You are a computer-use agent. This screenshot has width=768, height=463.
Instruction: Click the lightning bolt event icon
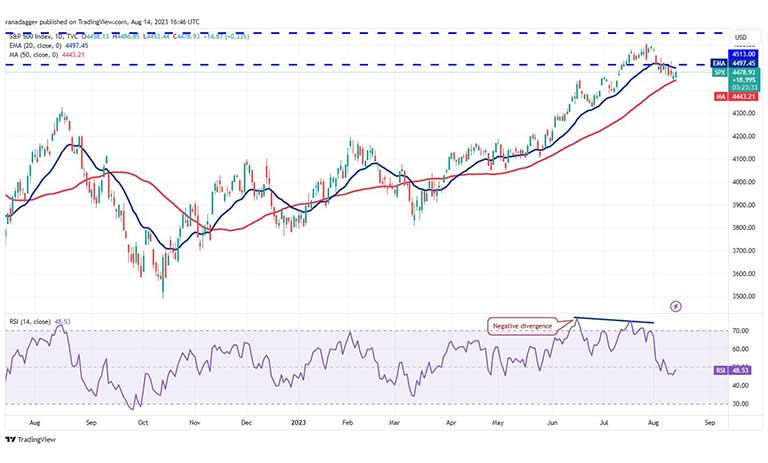[x=675, y=307]
